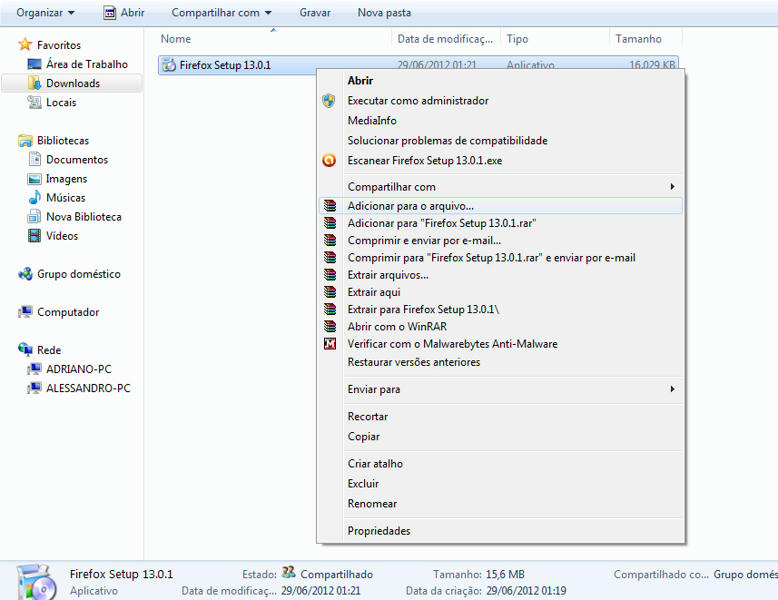Choose Escanear Firefox Setup 13.0.1.exe
Screen dimensions: 778x600
[502, 160]
